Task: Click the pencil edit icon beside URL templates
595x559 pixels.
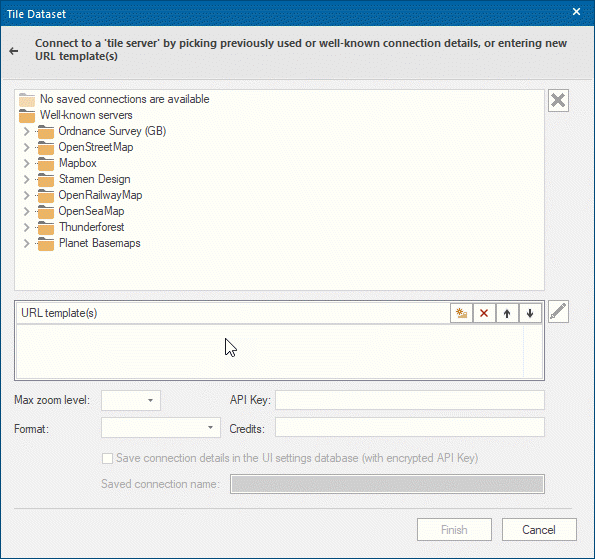Action: [558, 312]
